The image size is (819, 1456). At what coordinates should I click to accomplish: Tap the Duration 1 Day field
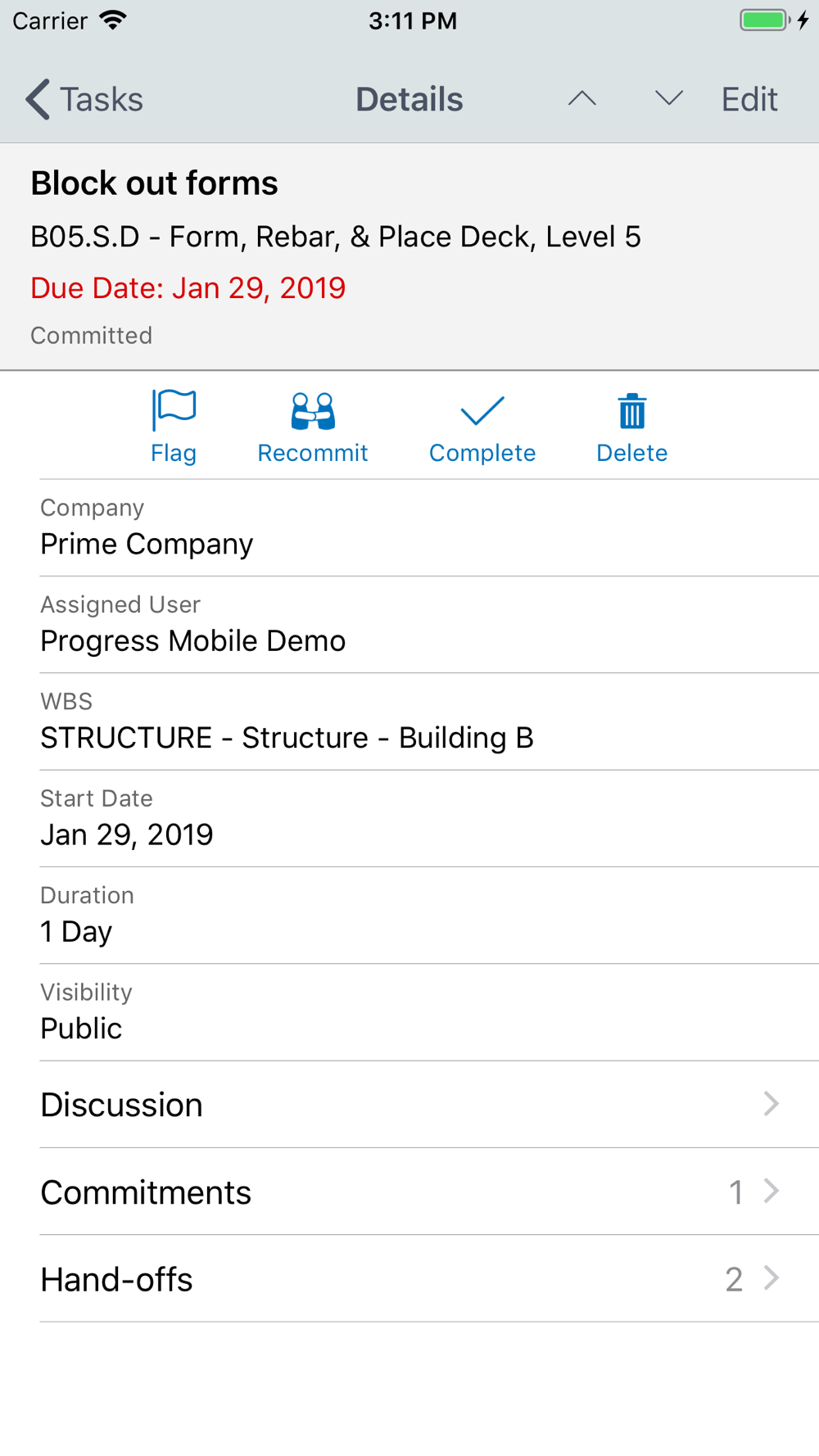(429, 916)
